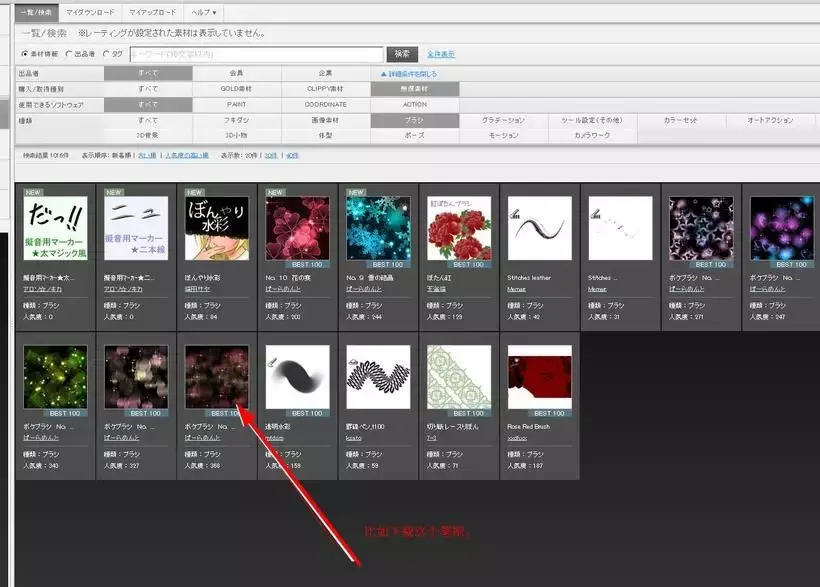Screen dimensions: 820x587
Task: Open the Rose Red Brush thumbnail
Action: 539,375
